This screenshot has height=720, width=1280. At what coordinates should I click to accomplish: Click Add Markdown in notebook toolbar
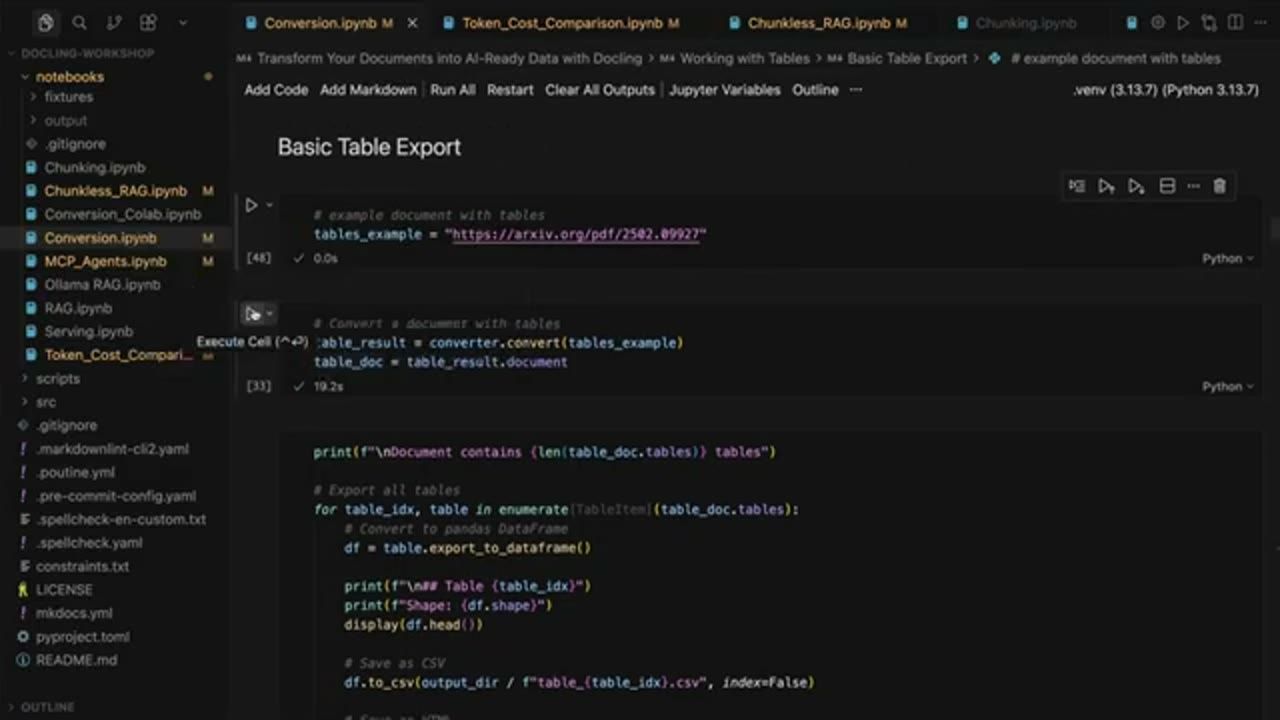click(x=368, y=89)
